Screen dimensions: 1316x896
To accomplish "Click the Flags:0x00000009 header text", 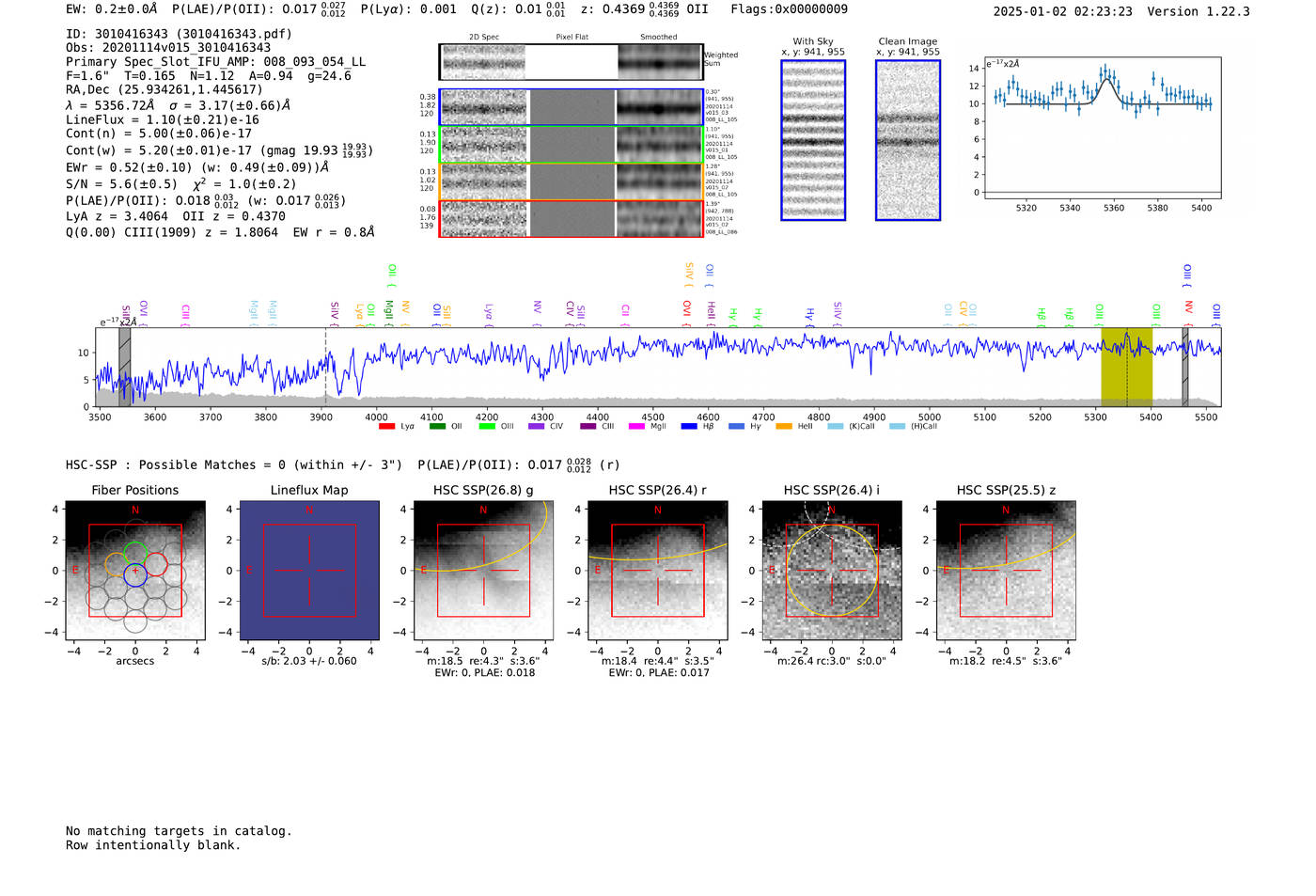I will point(790,9).
